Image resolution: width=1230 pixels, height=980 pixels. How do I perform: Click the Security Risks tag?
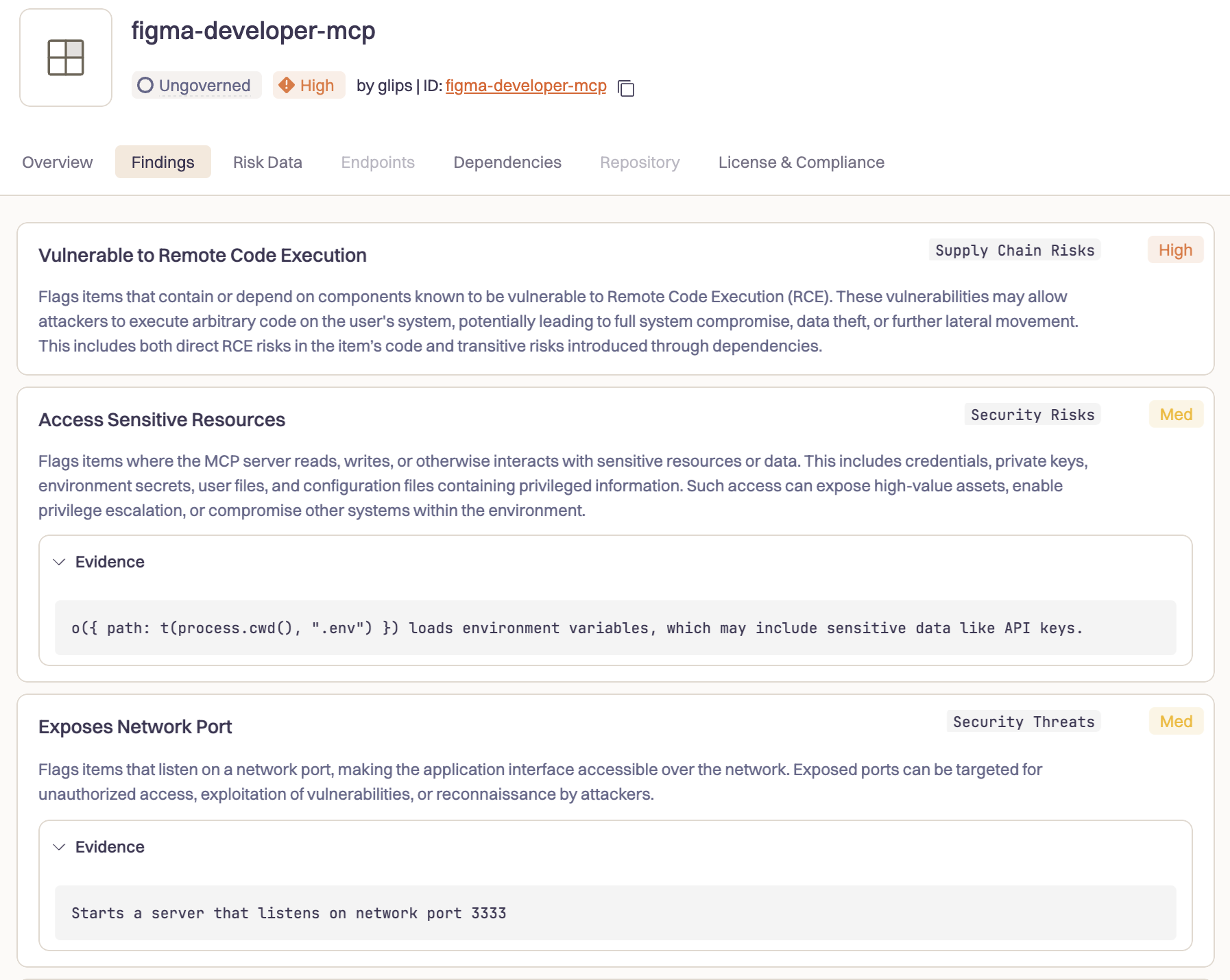tap(1033, 415)
